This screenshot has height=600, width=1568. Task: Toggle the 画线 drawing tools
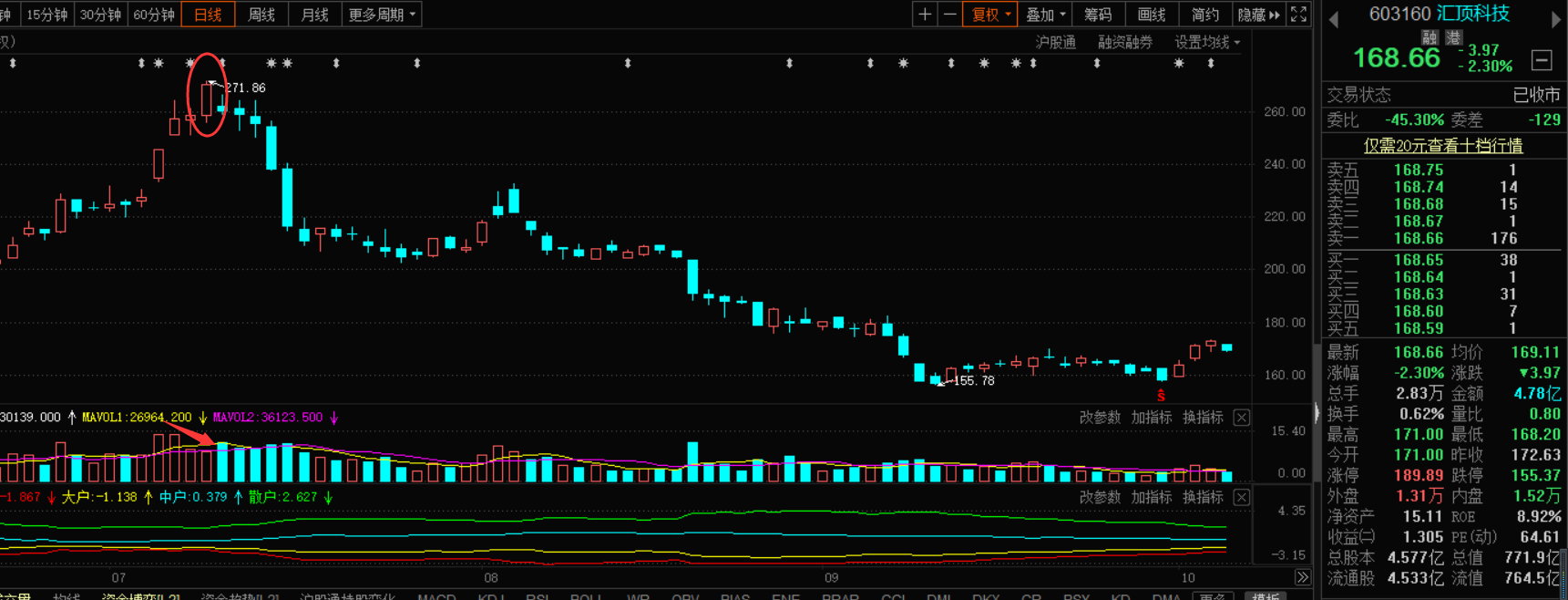coord(1152,15)
